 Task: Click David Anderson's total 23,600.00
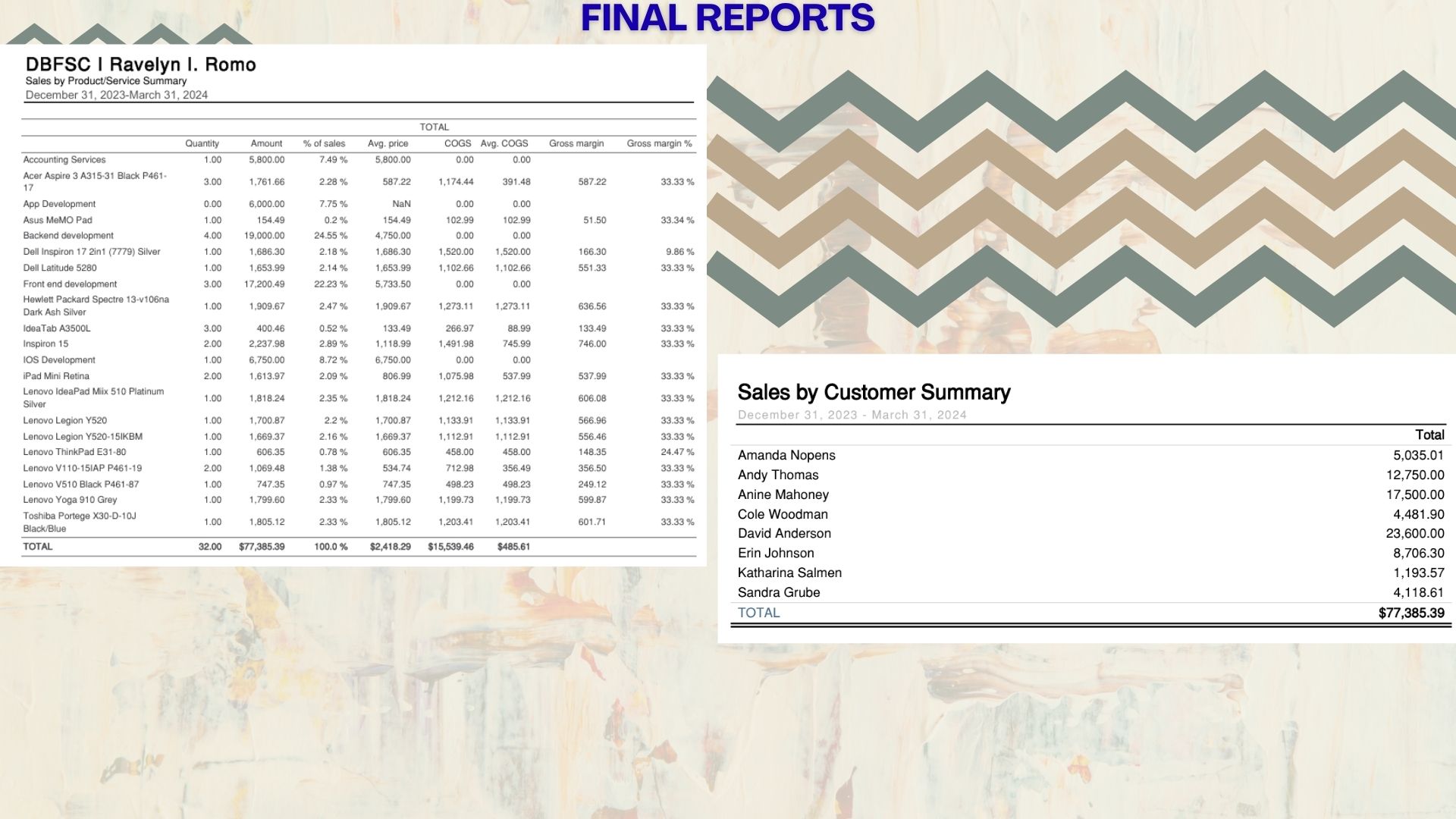pyautogui.click(x=1415, y=534)
